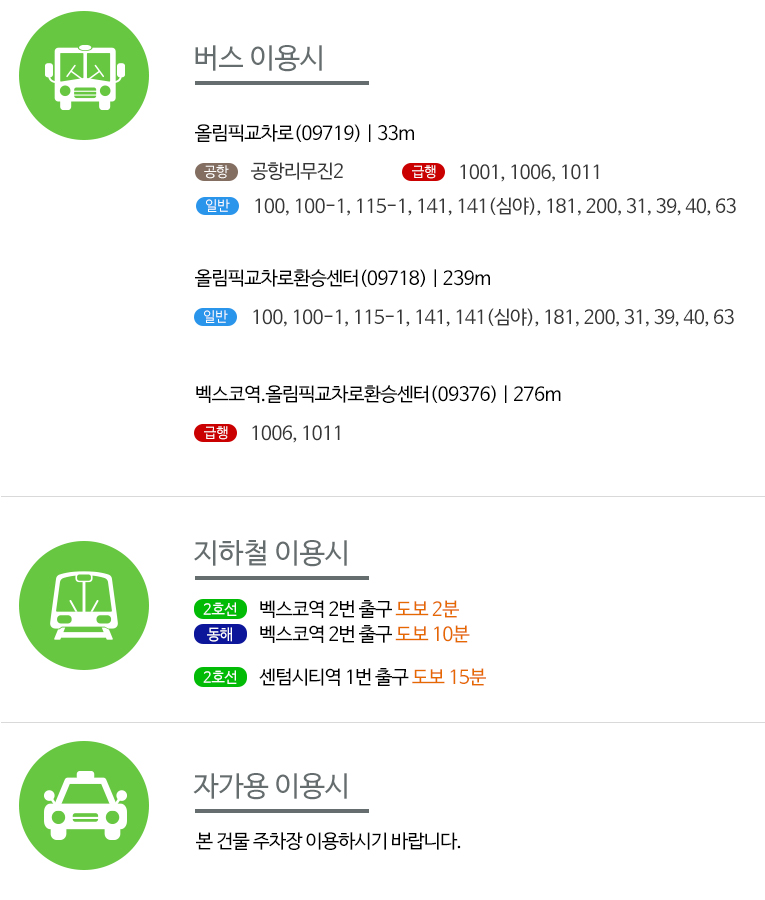Click the blue 일반 badge under 올림픽교차로(09719)

pyautogui.click(x=217, y=205)
